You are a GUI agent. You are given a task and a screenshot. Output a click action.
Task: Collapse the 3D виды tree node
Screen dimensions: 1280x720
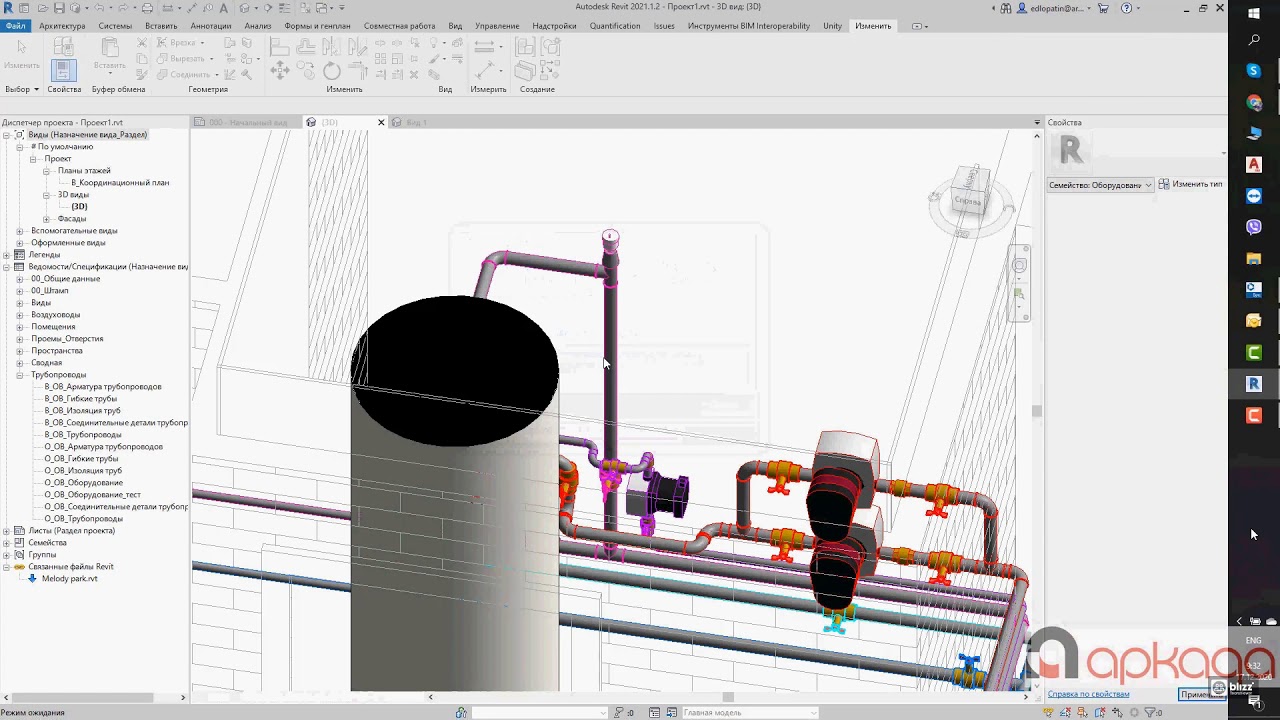click(46, 195)
